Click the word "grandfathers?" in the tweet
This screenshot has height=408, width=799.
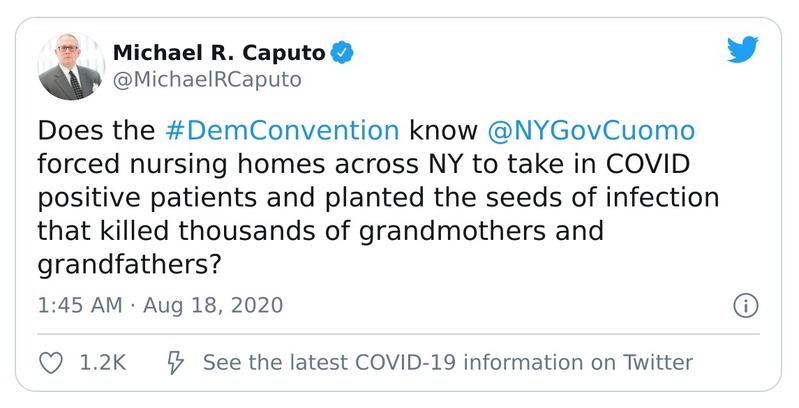click(129, 265)
